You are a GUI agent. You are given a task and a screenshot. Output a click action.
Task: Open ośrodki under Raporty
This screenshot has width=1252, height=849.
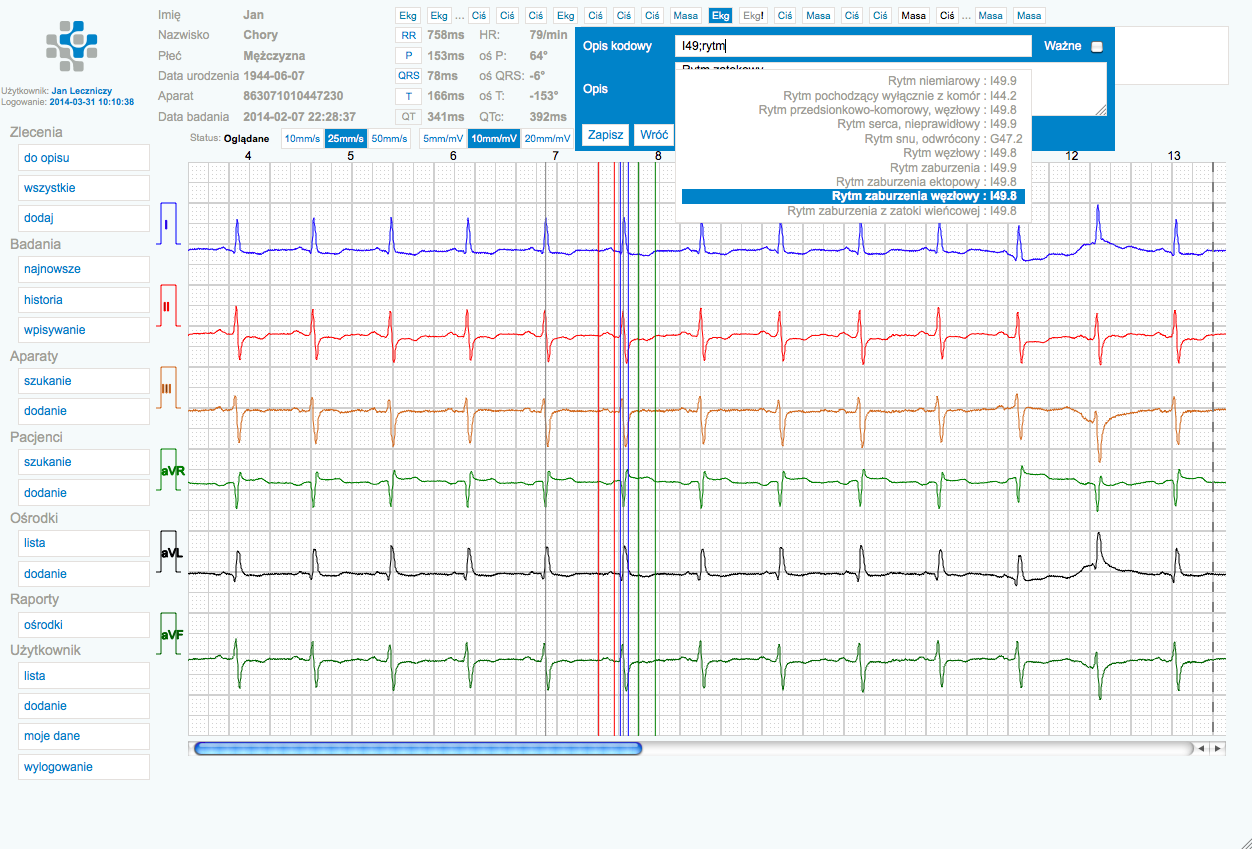84,625
